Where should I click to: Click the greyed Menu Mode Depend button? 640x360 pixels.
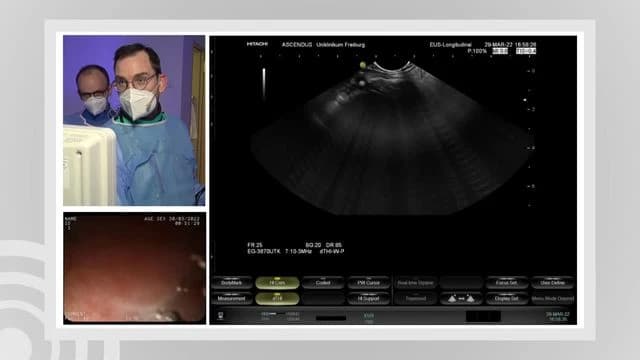[553, 298]
